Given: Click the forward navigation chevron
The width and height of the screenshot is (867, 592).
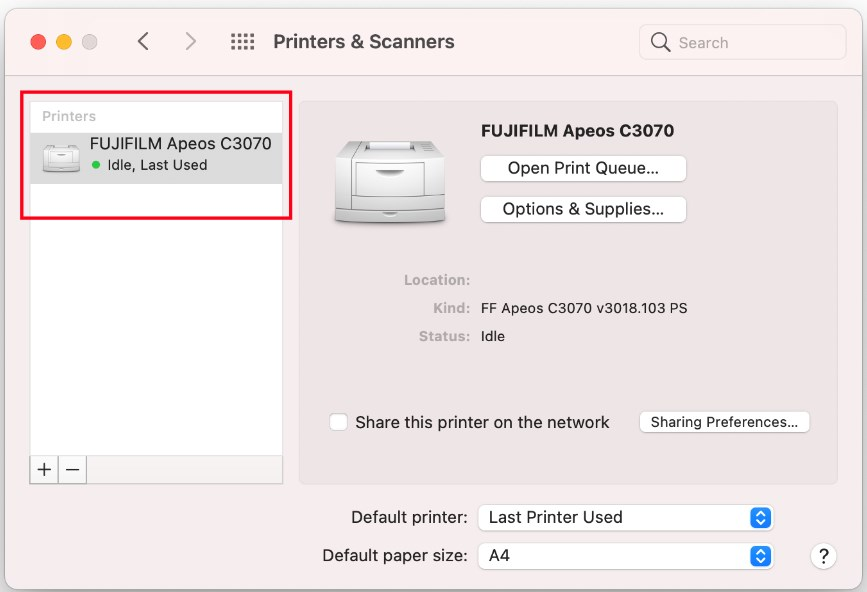Looking at the screenshot, I should pos(191,41).
